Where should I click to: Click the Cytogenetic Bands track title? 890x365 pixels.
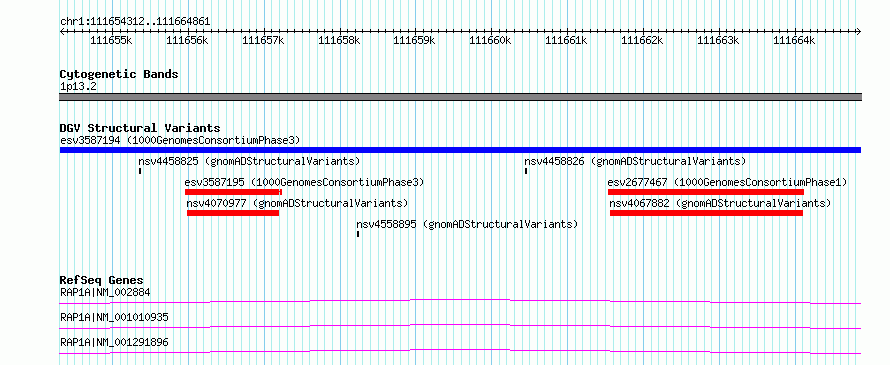pos(119,74)
